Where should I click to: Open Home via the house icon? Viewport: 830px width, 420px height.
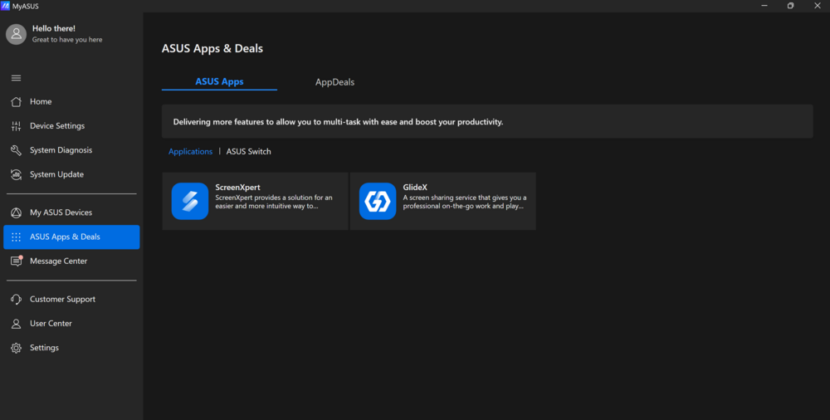(16, 102)
